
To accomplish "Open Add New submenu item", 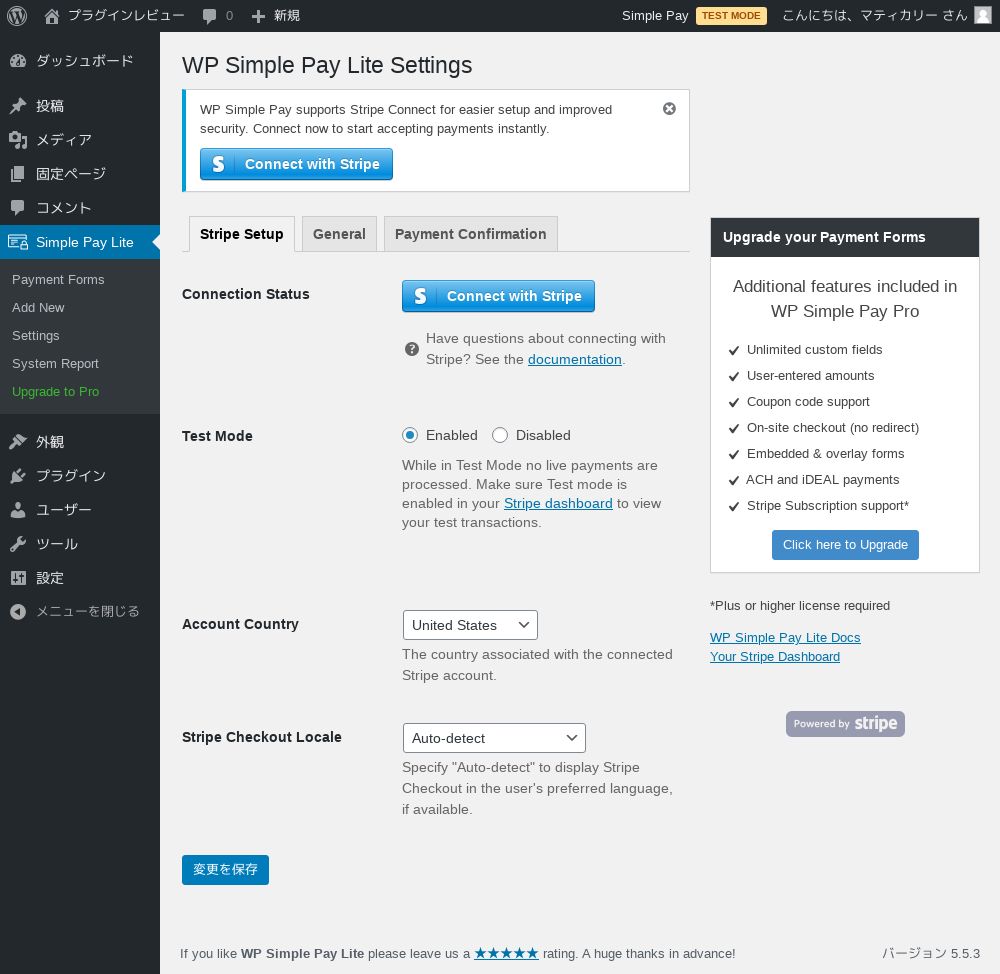I will point(38,307).
